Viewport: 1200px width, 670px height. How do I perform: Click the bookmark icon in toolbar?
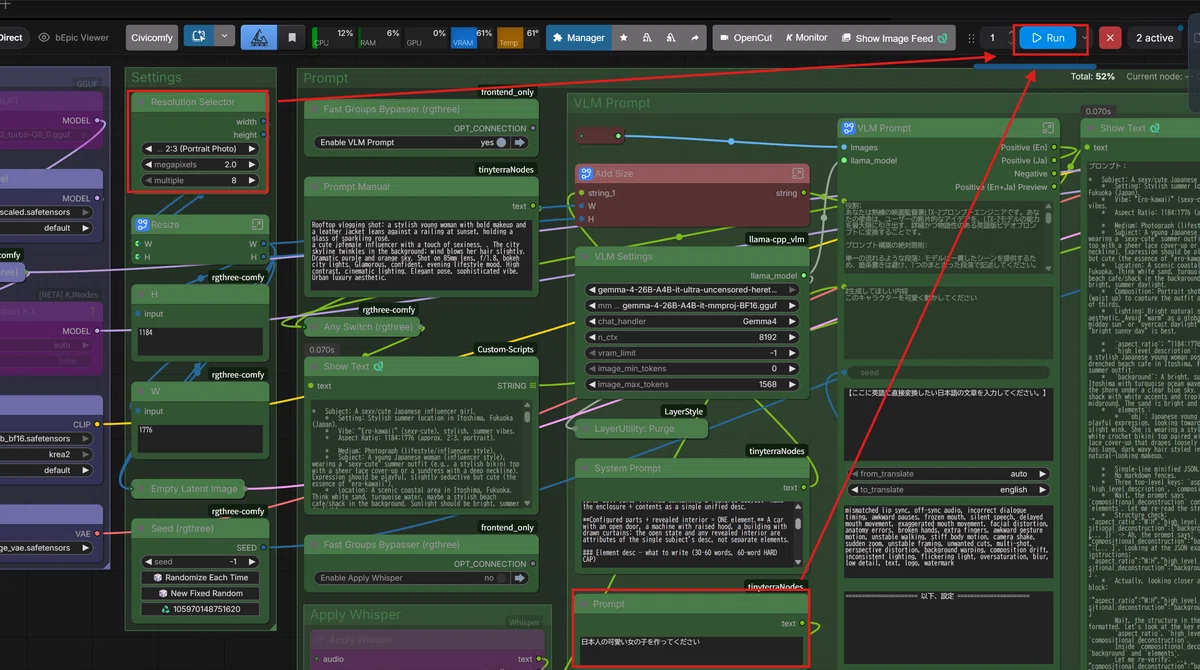click(291, 38)
